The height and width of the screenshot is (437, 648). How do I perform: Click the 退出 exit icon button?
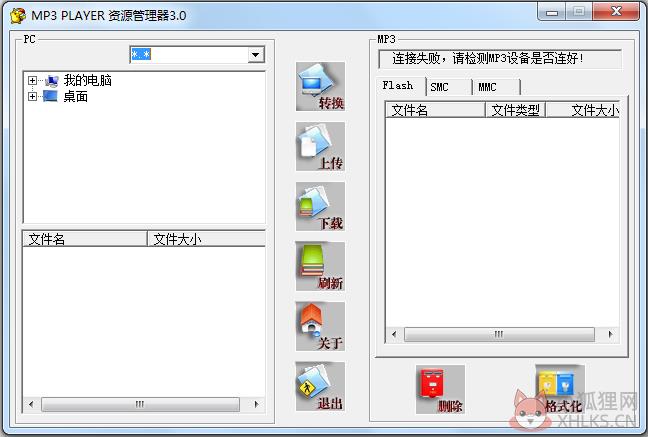320,387
